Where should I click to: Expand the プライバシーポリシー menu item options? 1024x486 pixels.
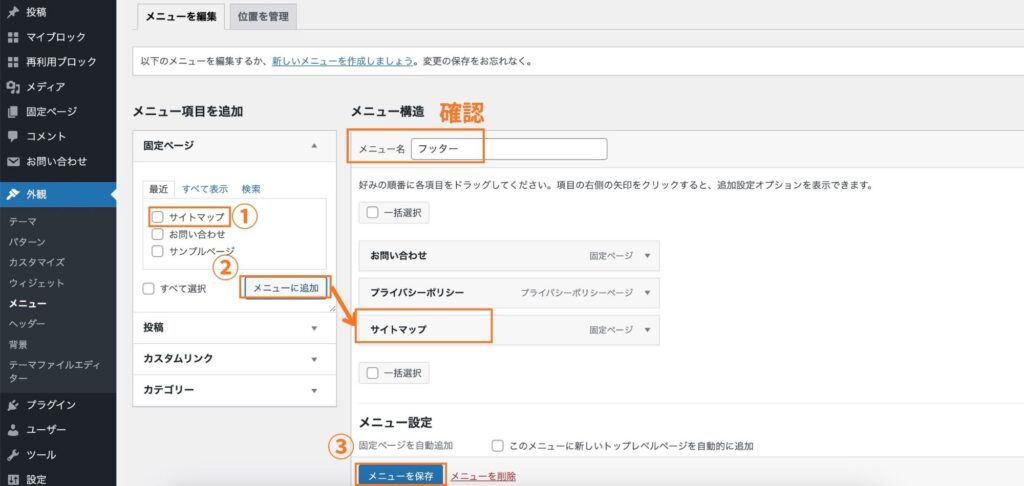coord(648,293)
